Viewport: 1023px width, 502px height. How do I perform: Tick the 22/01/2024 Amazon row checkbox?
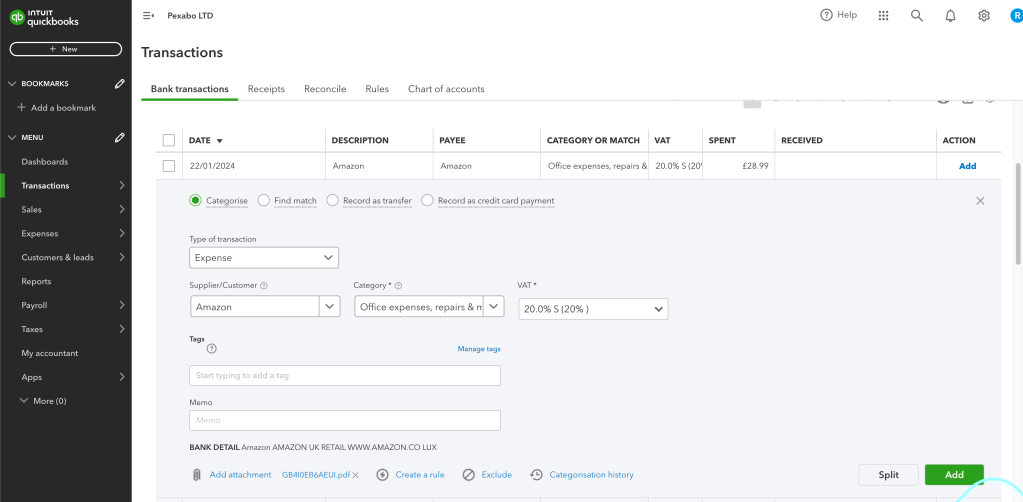[x=169, y=166]
